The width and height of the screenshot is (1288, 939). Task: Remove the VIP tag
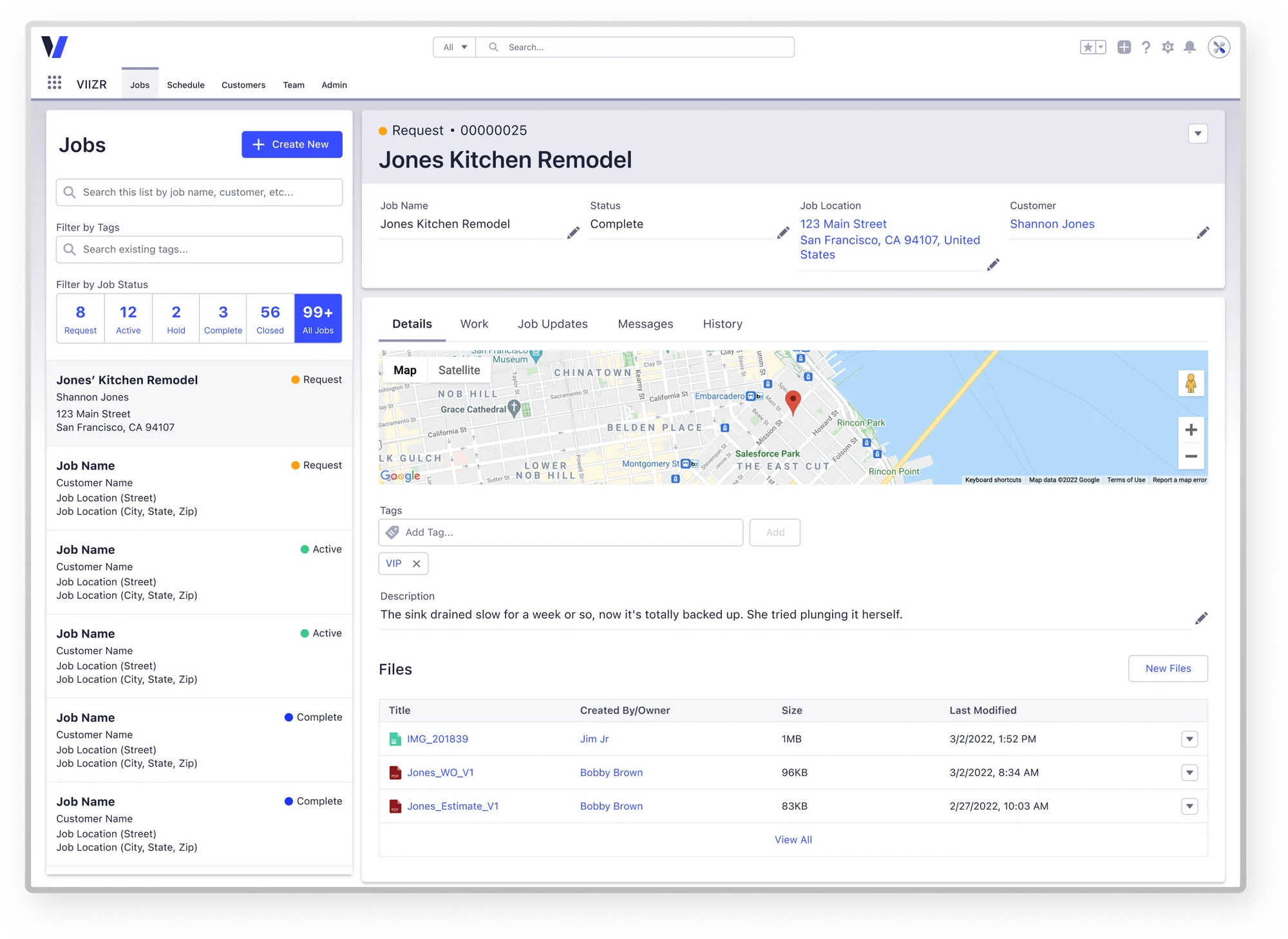[417, 564]
